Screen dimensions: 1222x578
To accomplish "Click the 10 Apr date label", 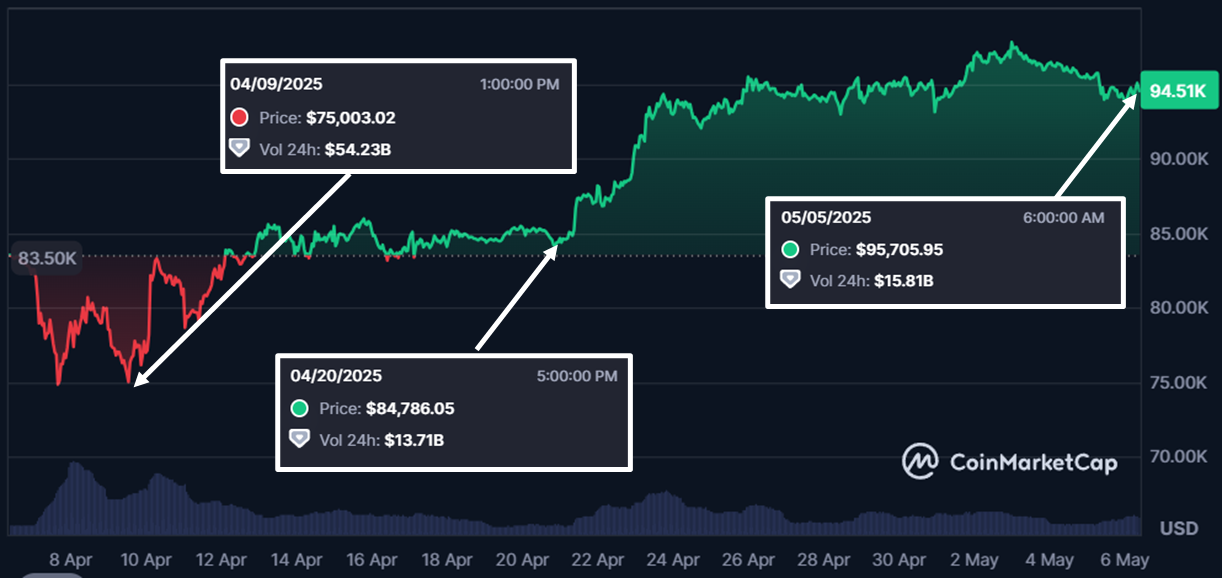I will [144, 559].
